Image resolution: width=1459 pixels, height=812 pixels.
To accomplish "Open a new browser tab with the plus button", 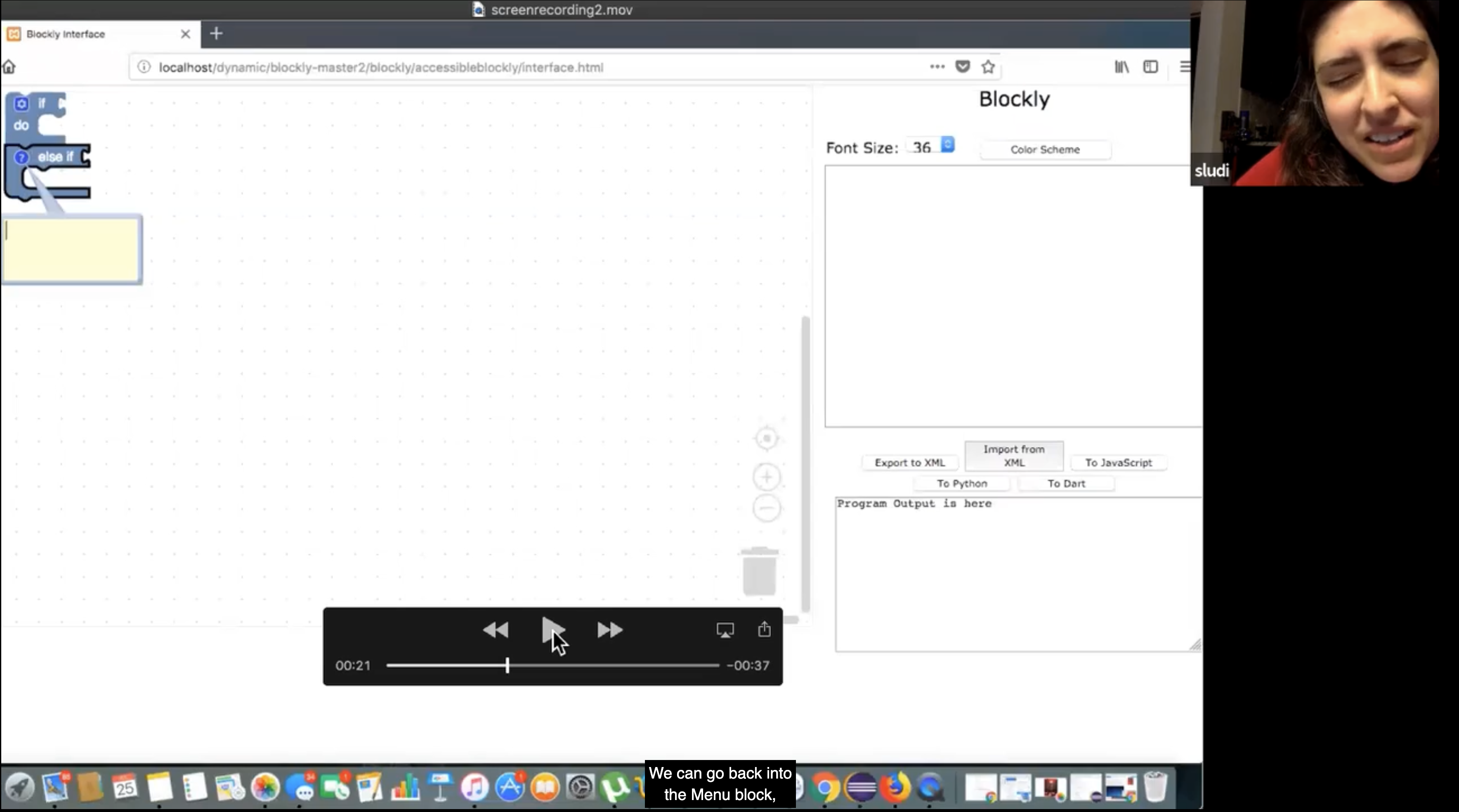I will point(216,34).
